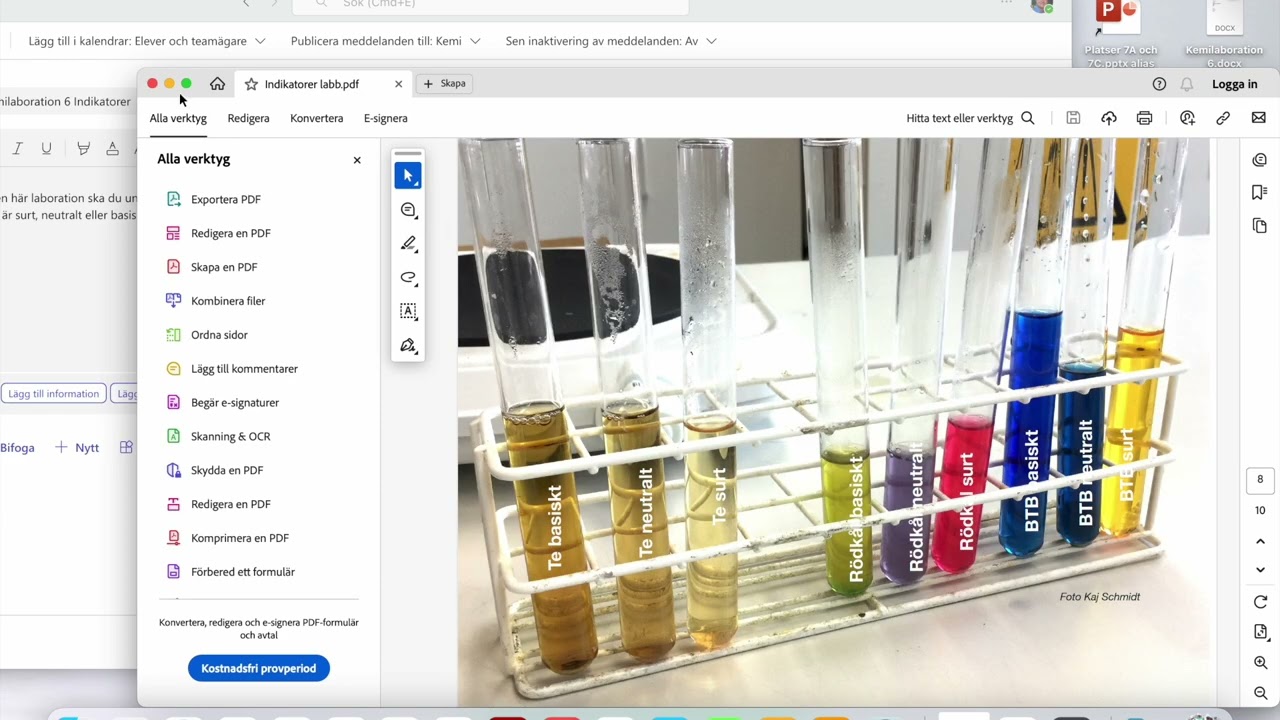Viewport: 1280px width, 720px height.
Task: Print the document
Action: 1145,118
